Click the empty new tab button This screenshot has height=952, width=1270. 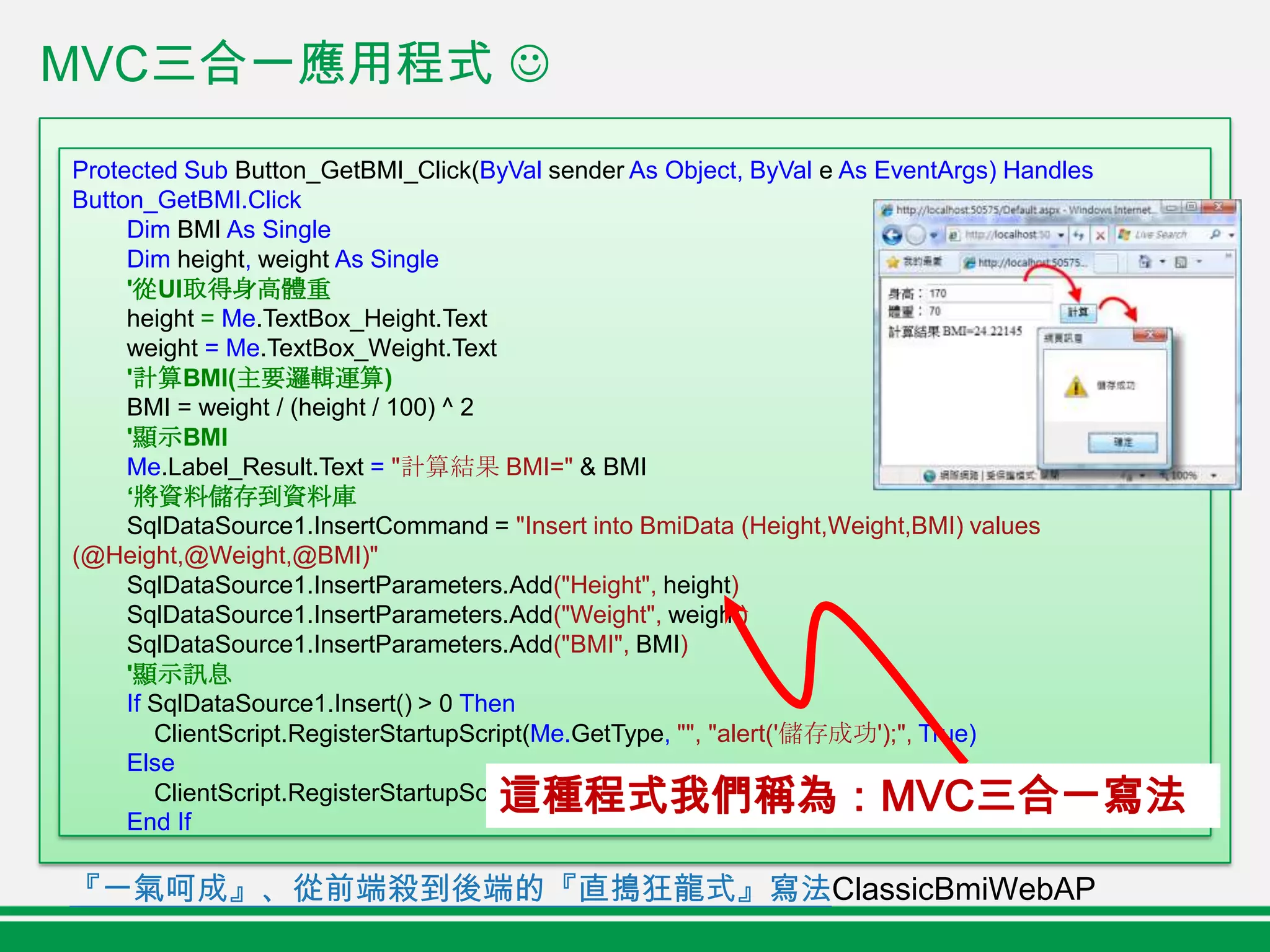1106,263
